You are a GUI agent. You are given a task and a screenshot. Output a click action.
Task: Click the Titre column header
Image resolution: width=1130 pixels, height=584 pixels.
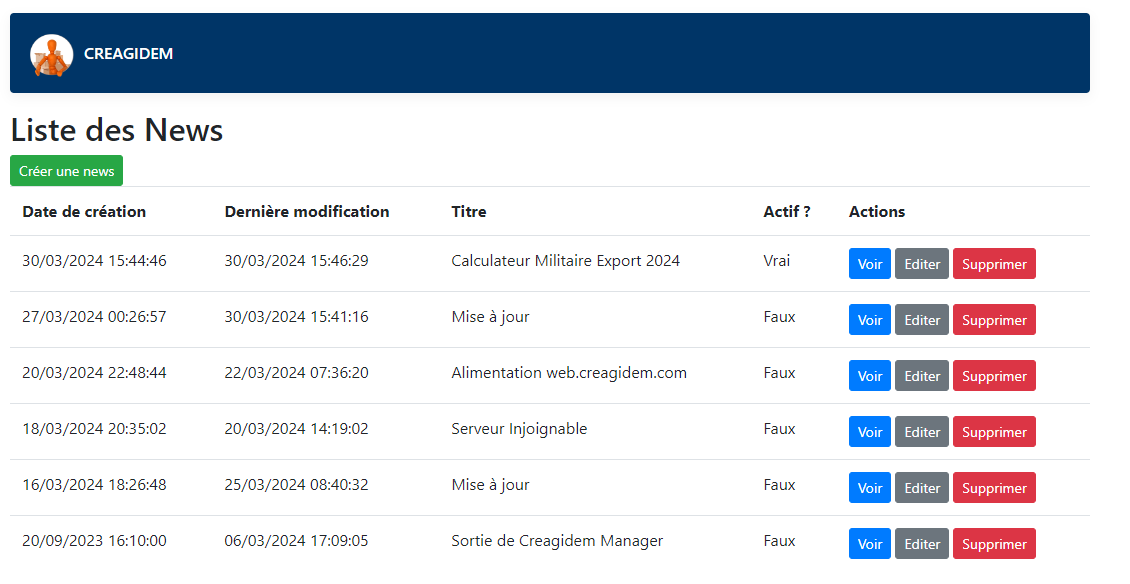469,212
